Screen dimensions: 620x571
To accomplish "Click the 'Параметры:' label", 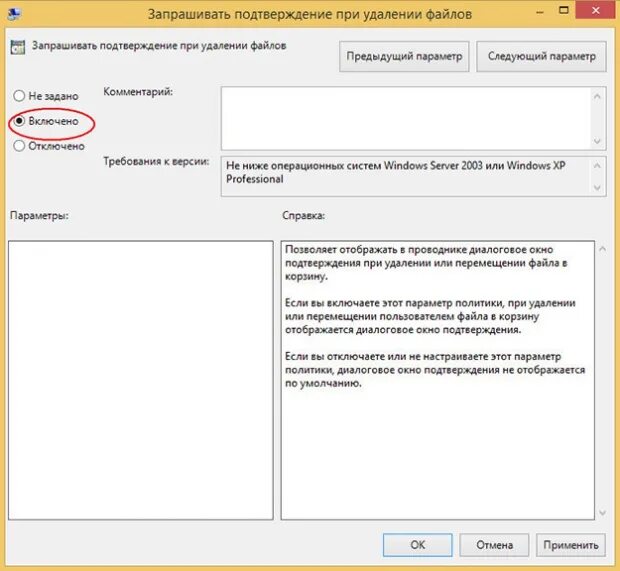I will (39, 216).
